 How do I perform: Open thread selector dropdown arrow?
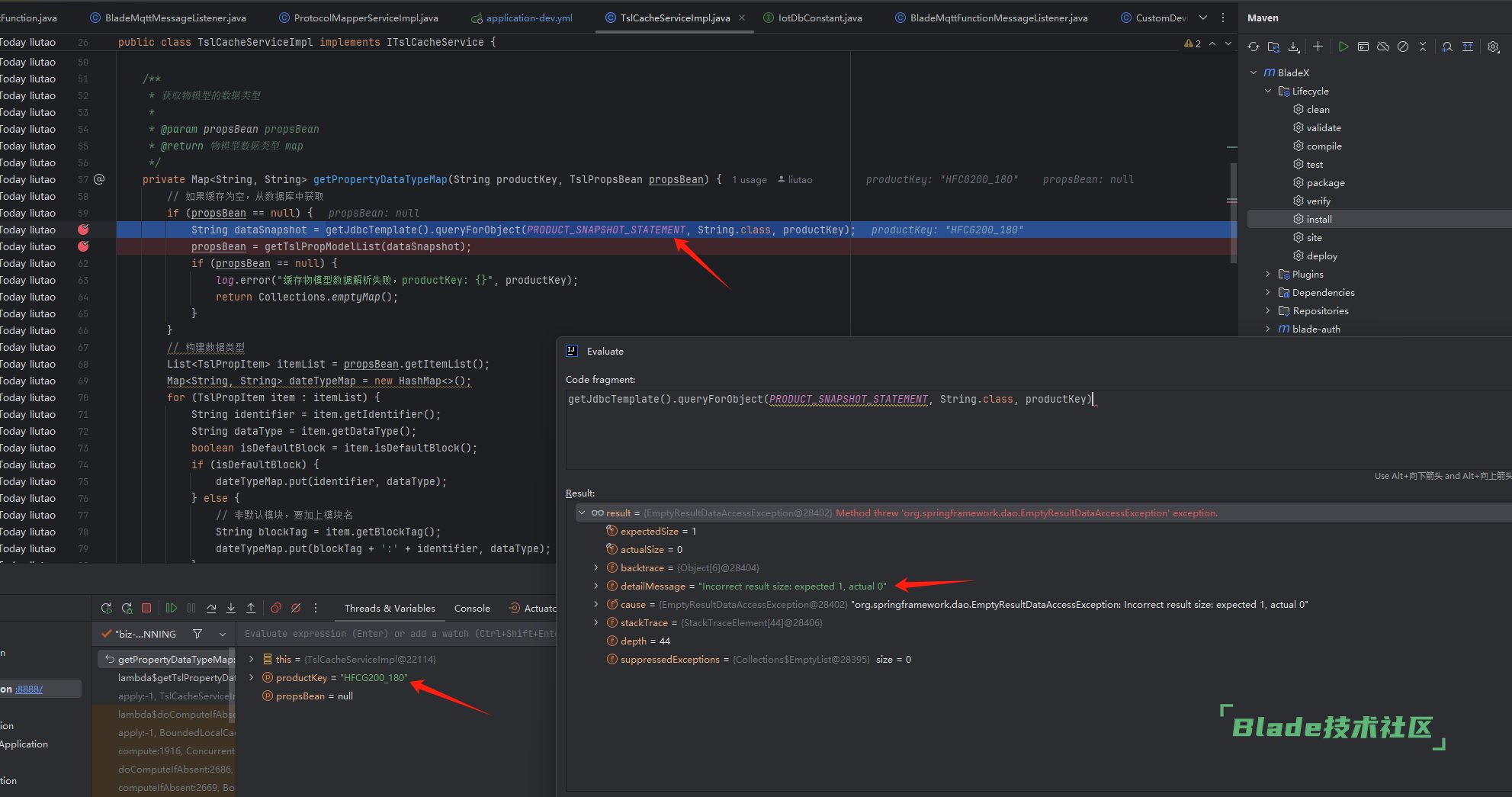click(223, 634)
